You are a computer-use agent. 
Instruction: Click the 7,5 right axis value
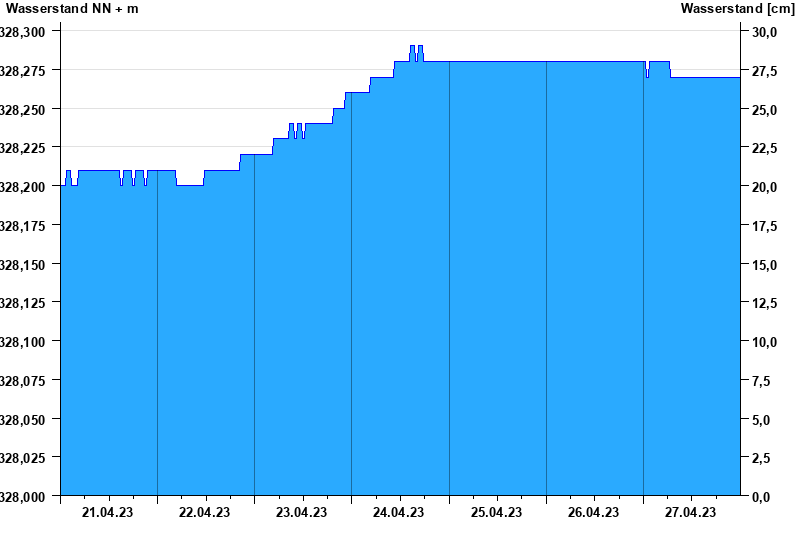tap(761, 381)
